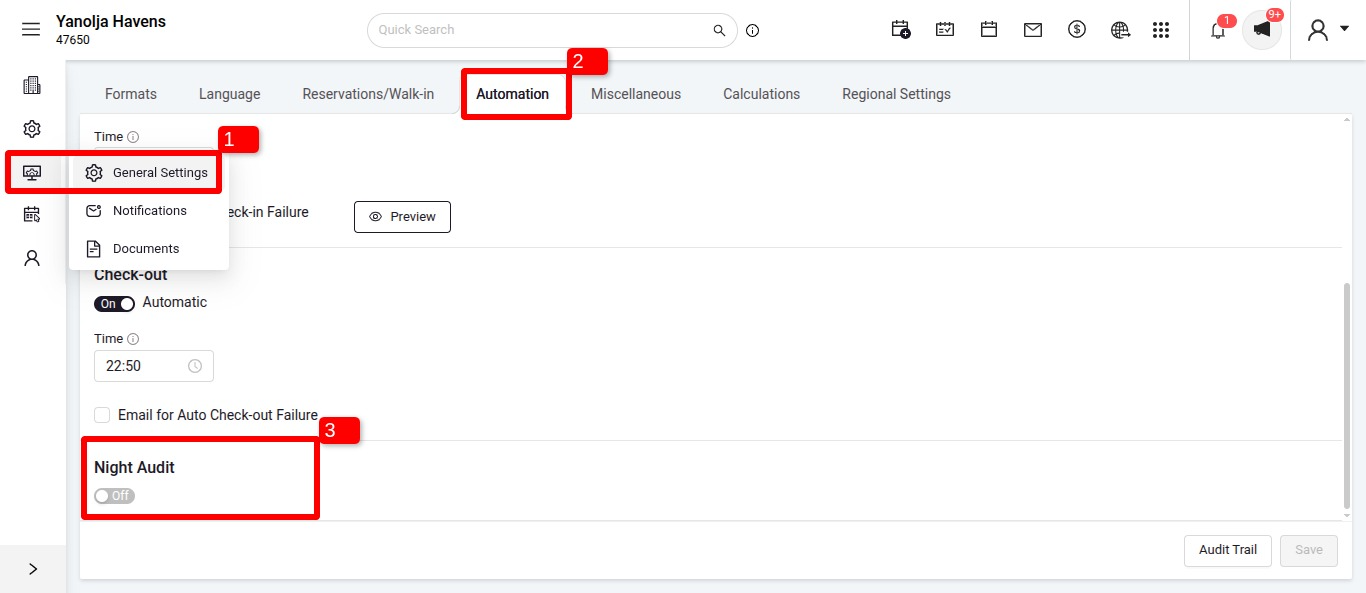
Task: Open the clock picker in time field
Action: pyautogui.click(x=195, y=366)
